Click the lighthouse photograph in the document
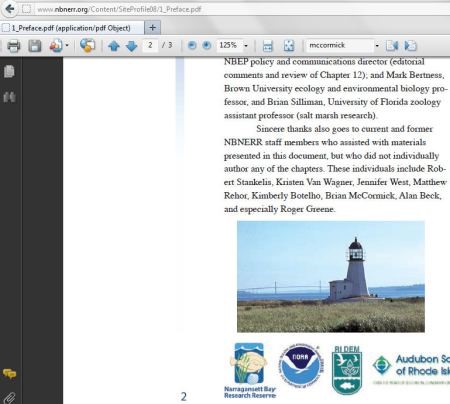This screenshot has height=404, width=450. click(331, 276)
